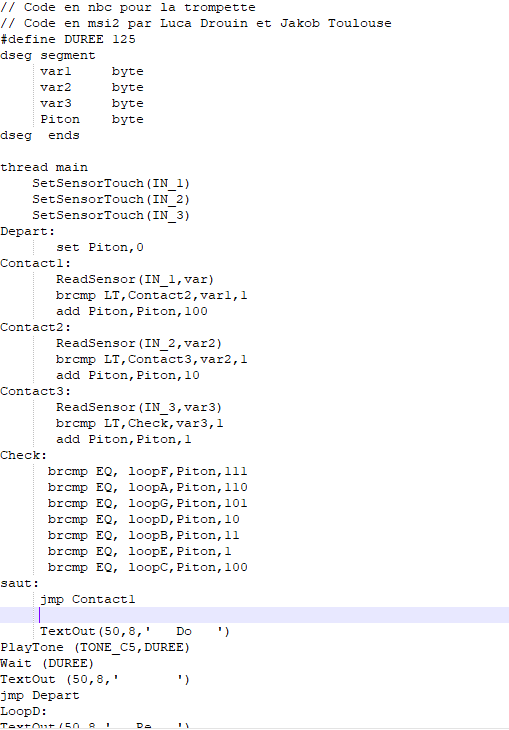This screenshot has height=730, width=509.
Task: Select the 'Depart:' label
Action: (27, 231)
